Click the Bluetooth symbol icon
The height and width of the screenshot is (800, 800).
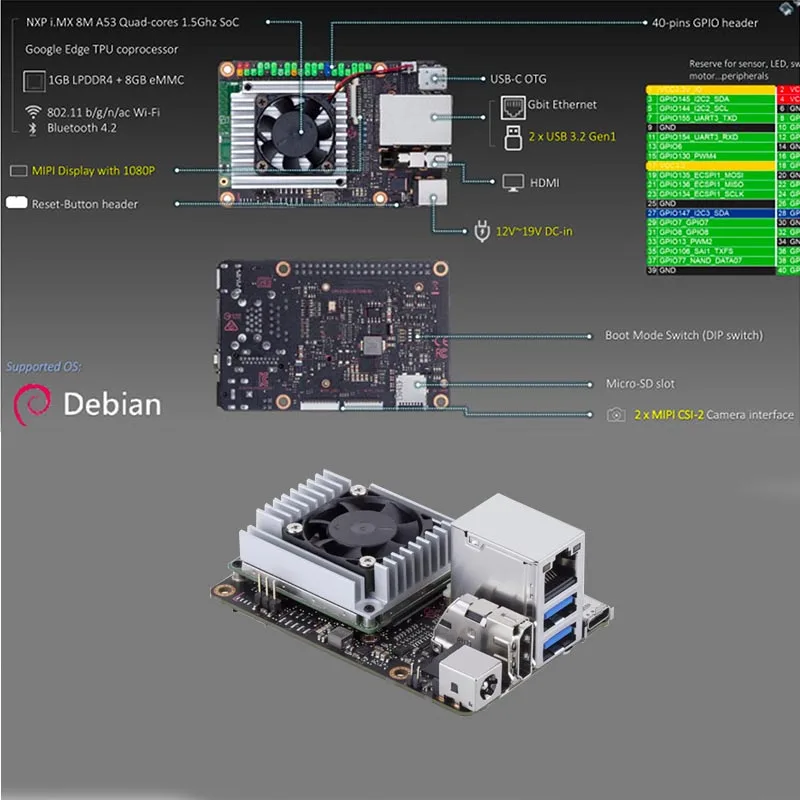[x=33, y=129]
